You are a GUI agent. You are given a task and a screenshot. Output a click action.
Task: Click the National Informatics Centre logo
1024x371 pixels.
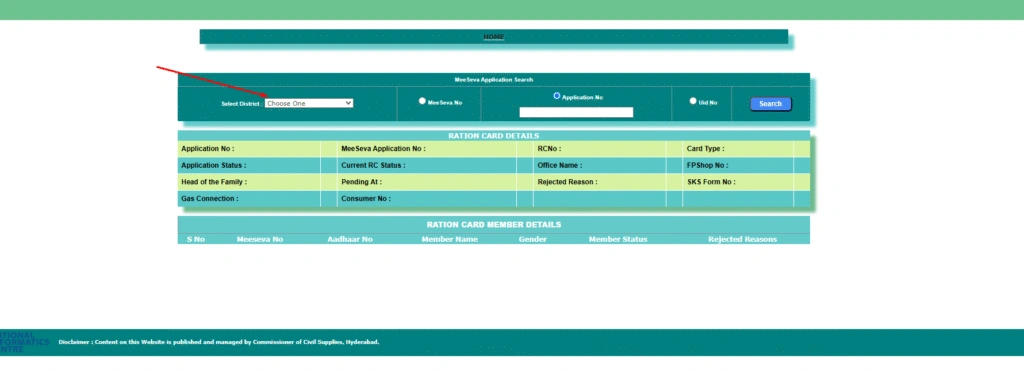[x=24, y=342]
